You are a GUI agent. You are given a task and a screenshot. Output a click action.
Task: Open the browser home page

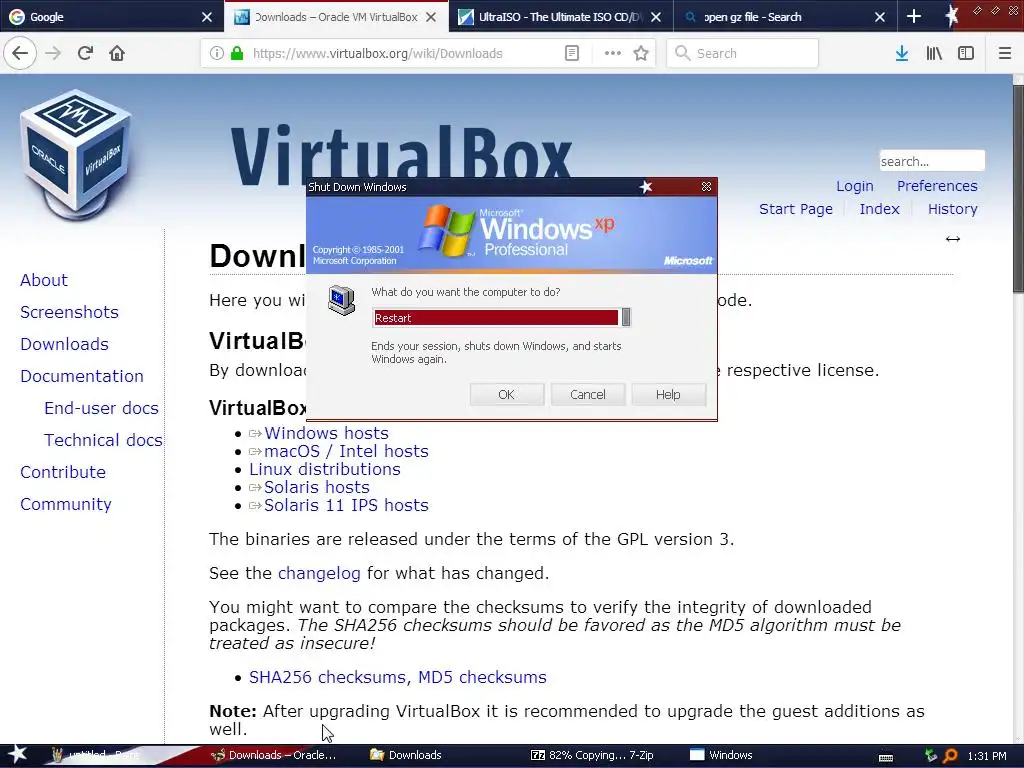pyautogui.click(x=117, y=53)
